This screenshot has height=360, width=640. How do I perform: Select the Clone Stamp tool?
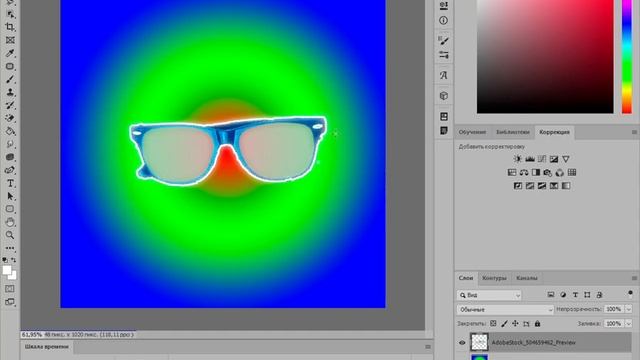point(10,92)
